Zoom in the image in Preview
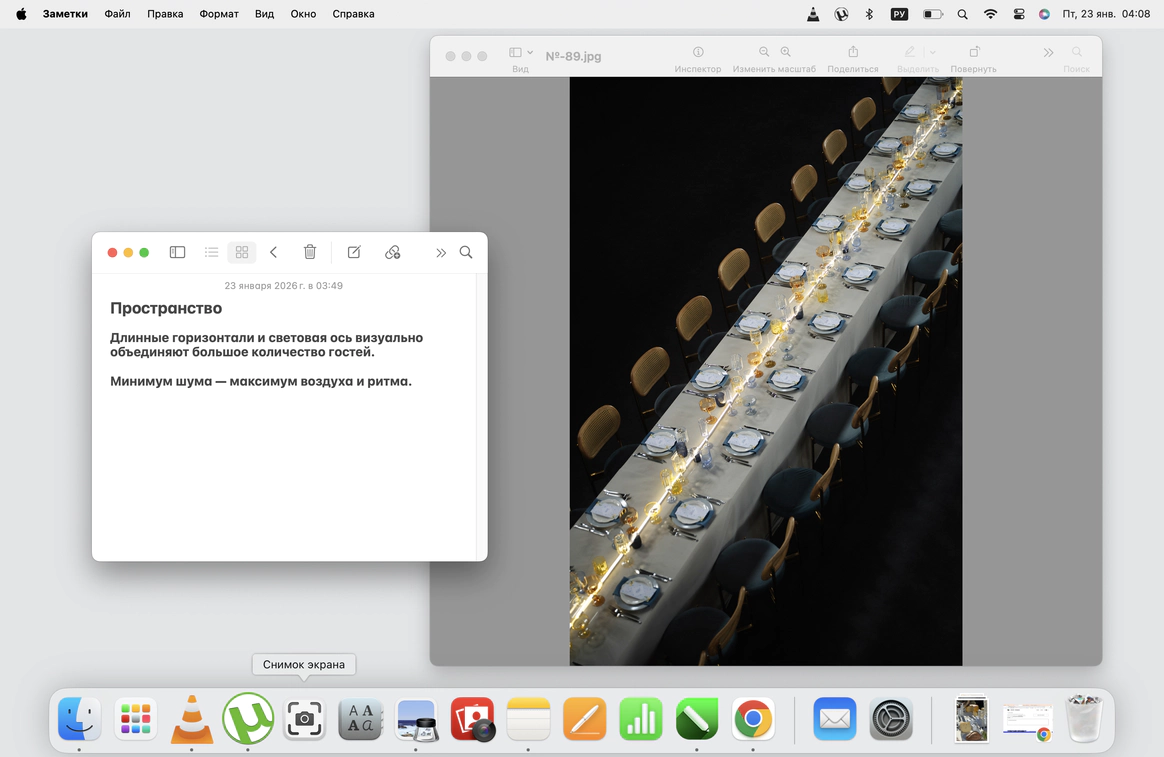The image size is (1164, 757). (786, 52)
